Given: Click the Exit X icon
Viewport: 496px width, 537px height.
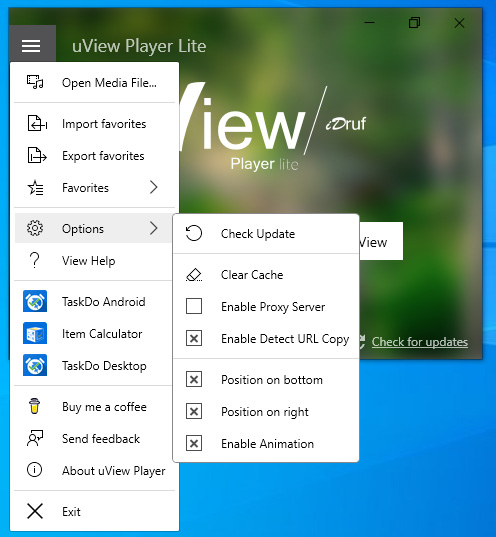Looking at the screenshot, I should tap(35, 511).
